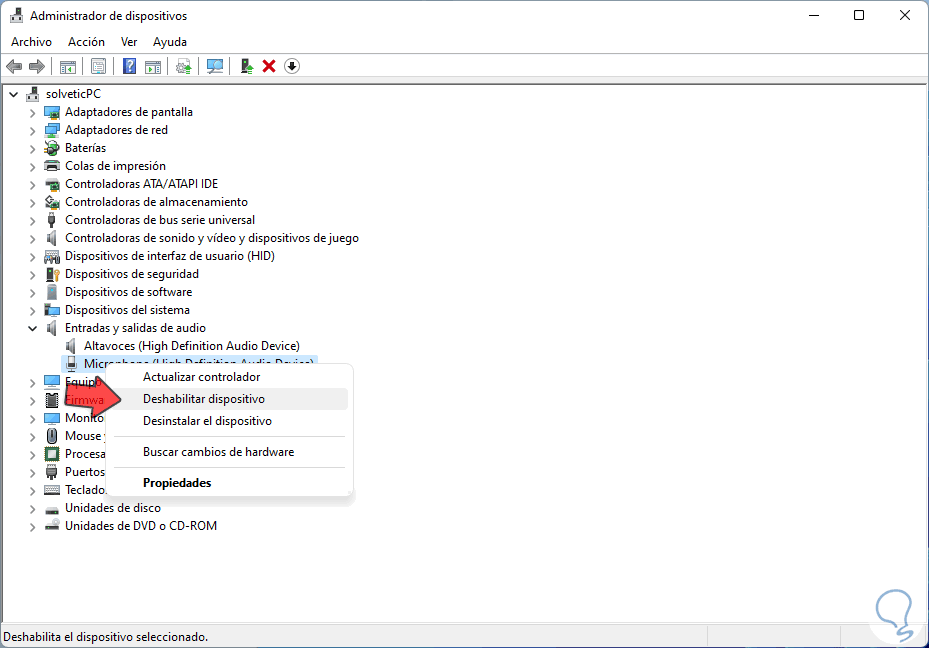
Task: Select the Baterías category icon
Action: point(52,148)
